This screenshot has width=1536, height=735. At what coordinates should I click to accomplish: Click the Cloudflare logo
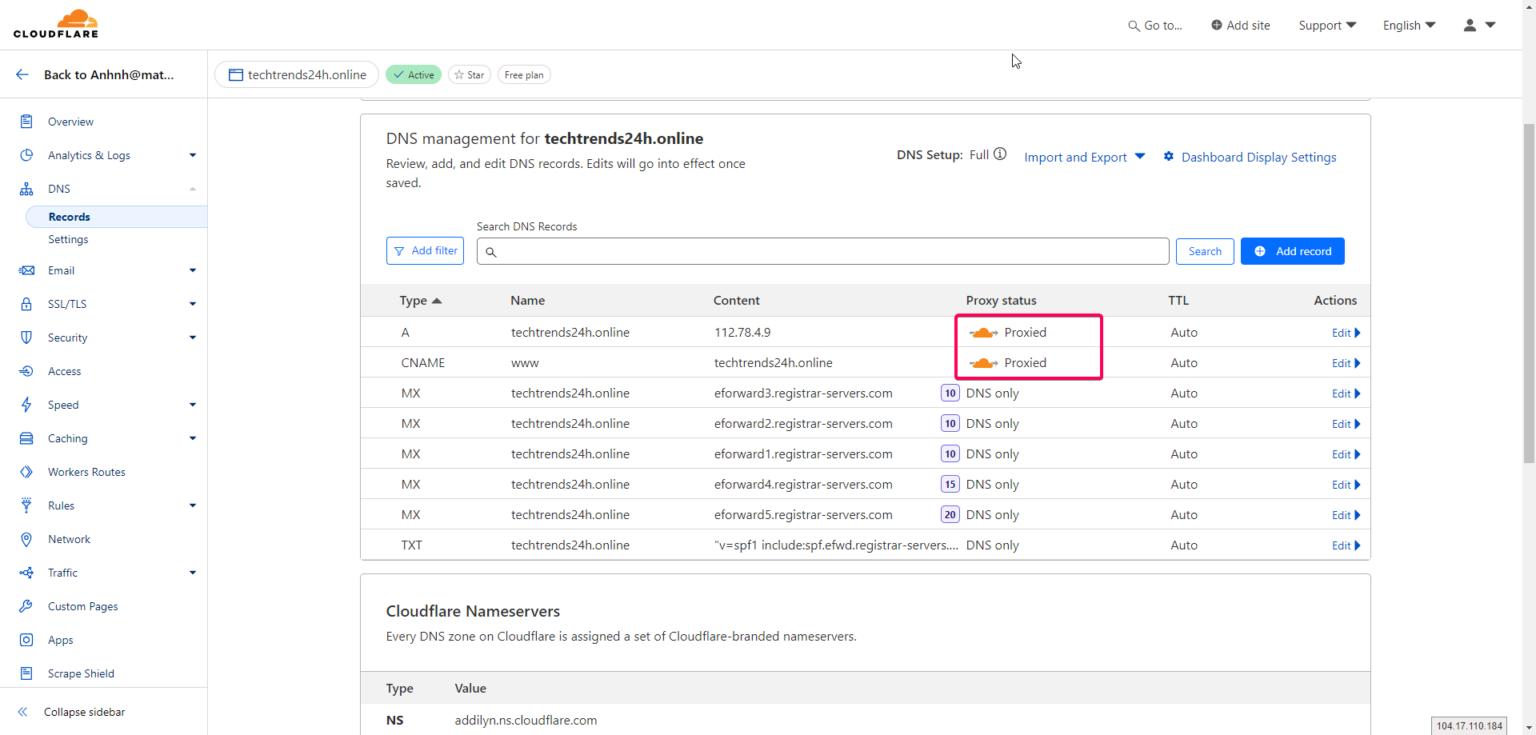[x=55, y=22]
